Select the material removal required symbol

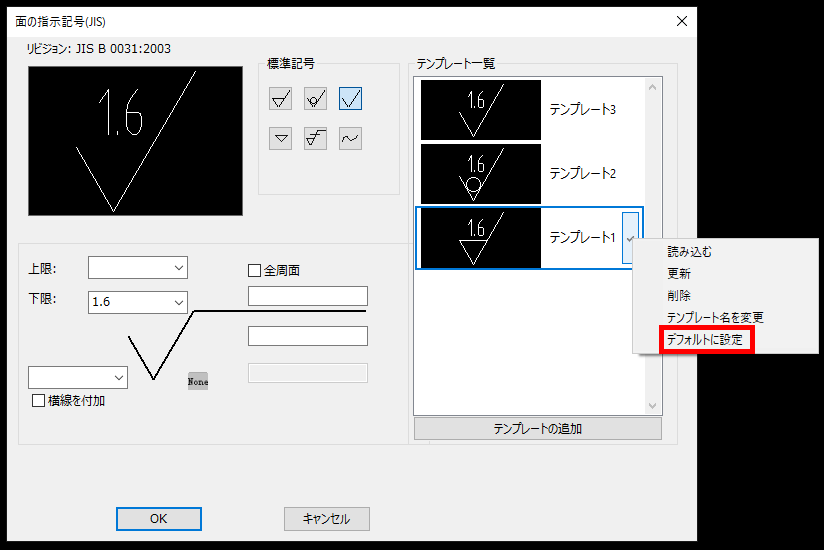pos(281,98)
